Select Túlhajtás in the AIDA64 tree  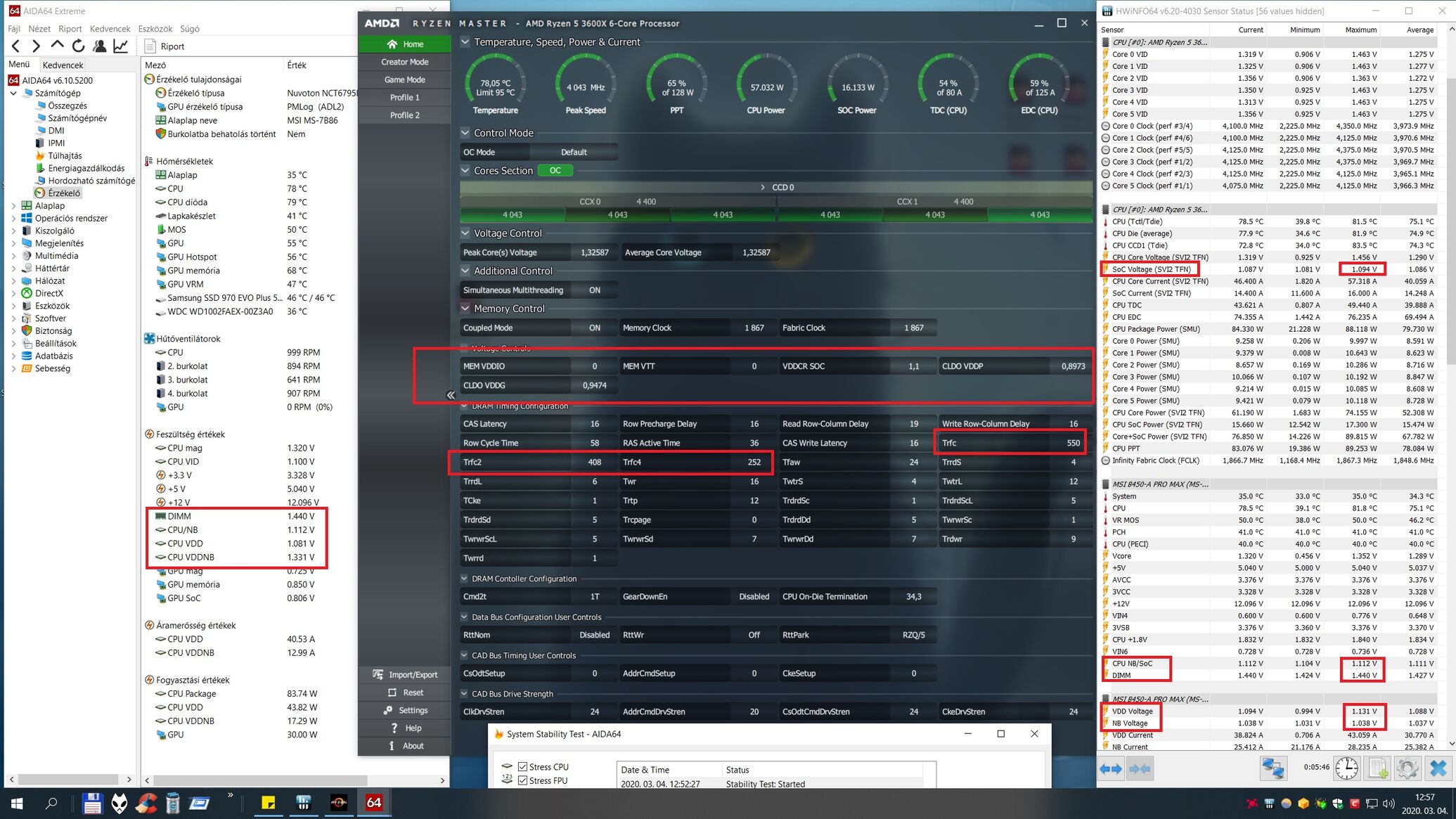[65, 155]
